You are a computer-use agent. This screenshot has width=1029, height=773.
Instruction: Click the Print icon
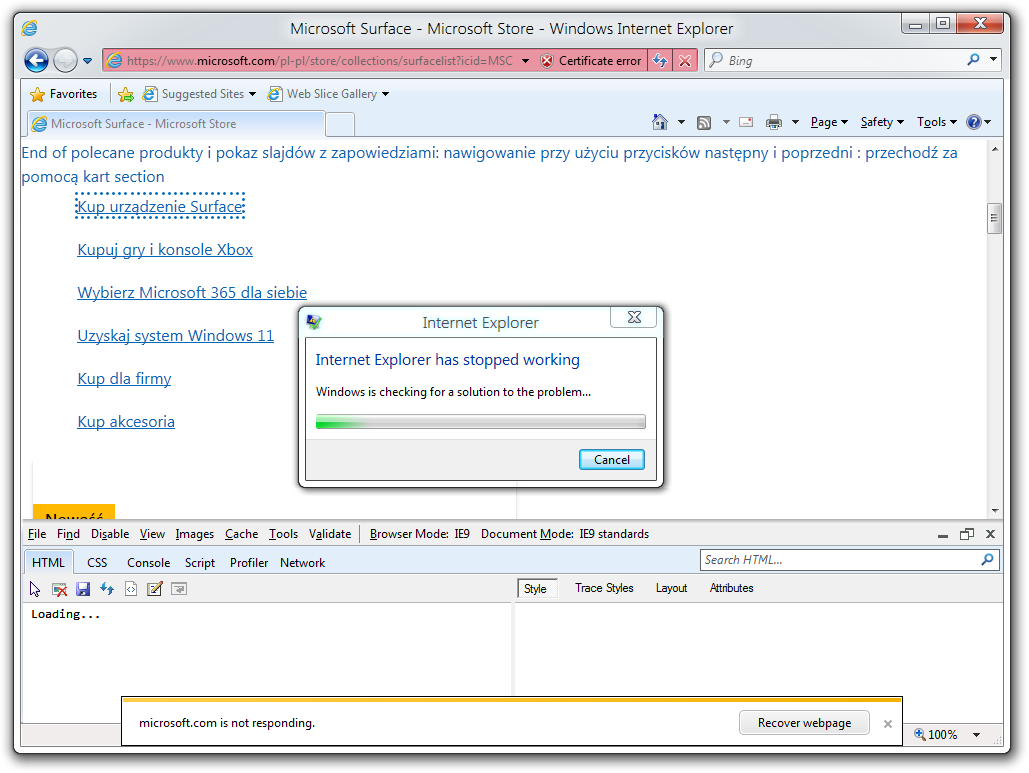pos(774,122)
